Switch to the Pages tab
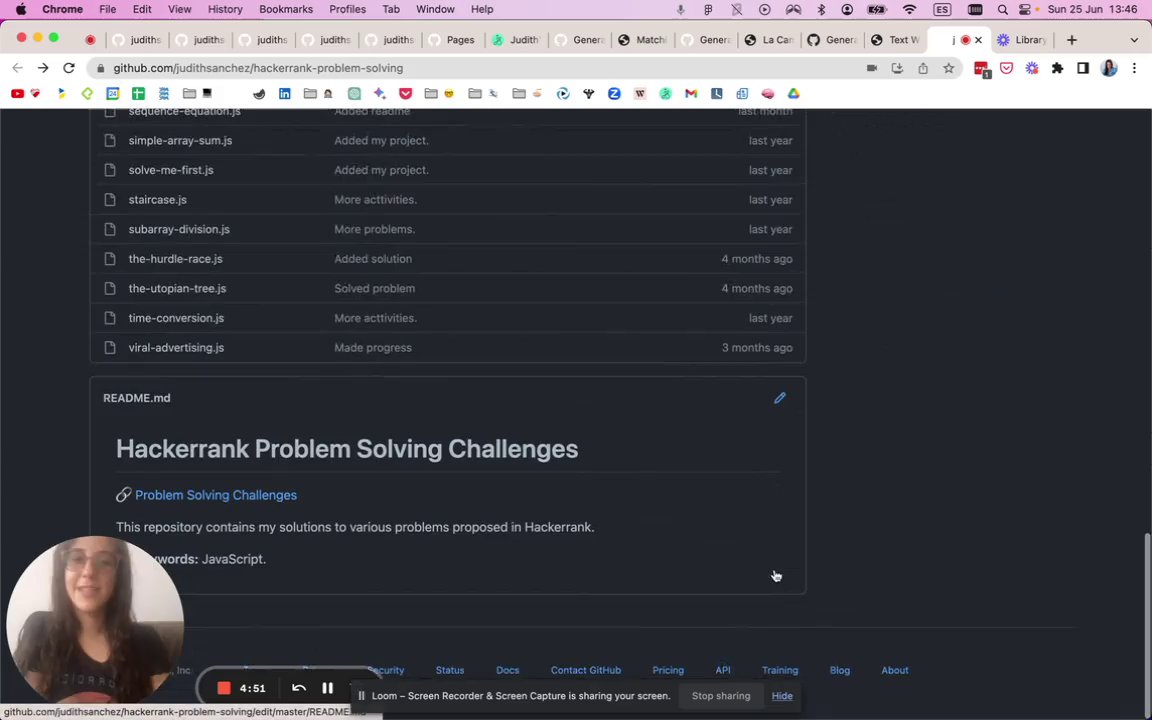 pyautogui.click(x=452, y=40)
